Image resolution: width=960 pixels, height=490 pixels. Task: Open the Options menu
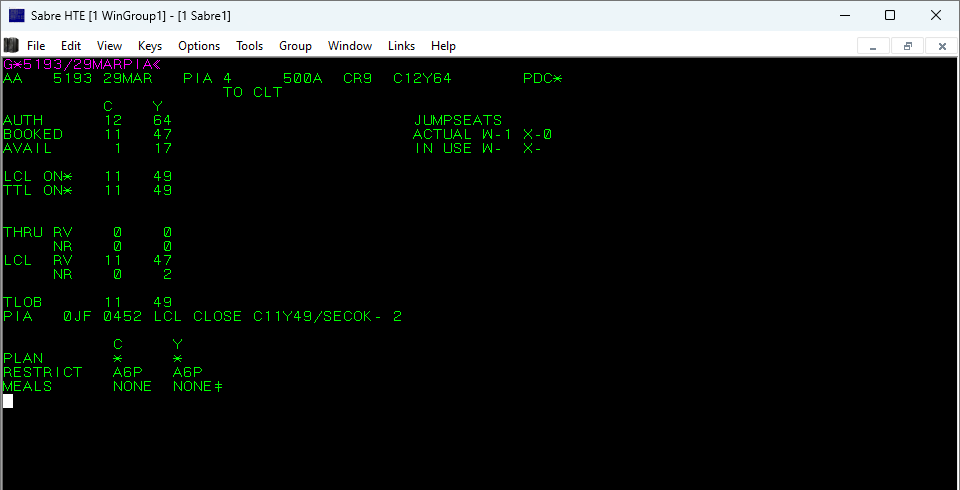199,46
